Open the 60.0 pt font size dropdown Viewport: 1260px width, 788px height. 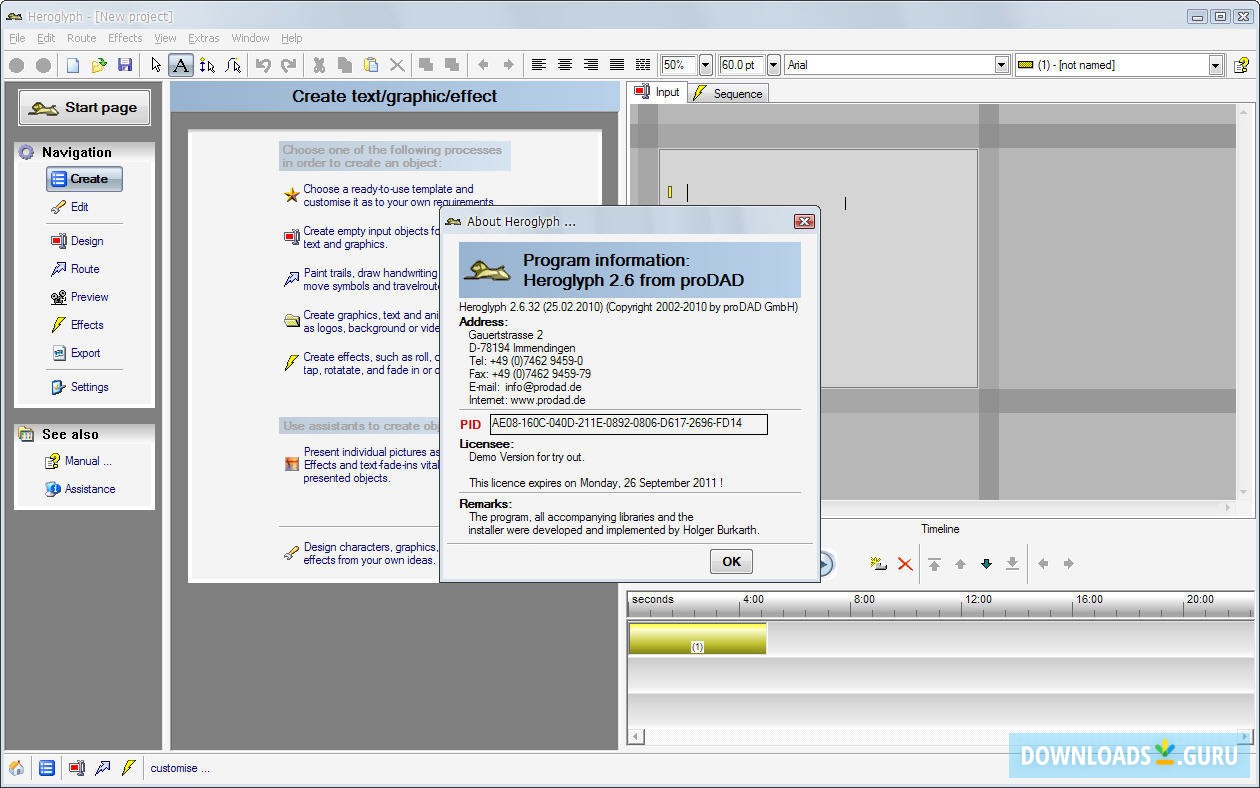click(x=773, y=65)
